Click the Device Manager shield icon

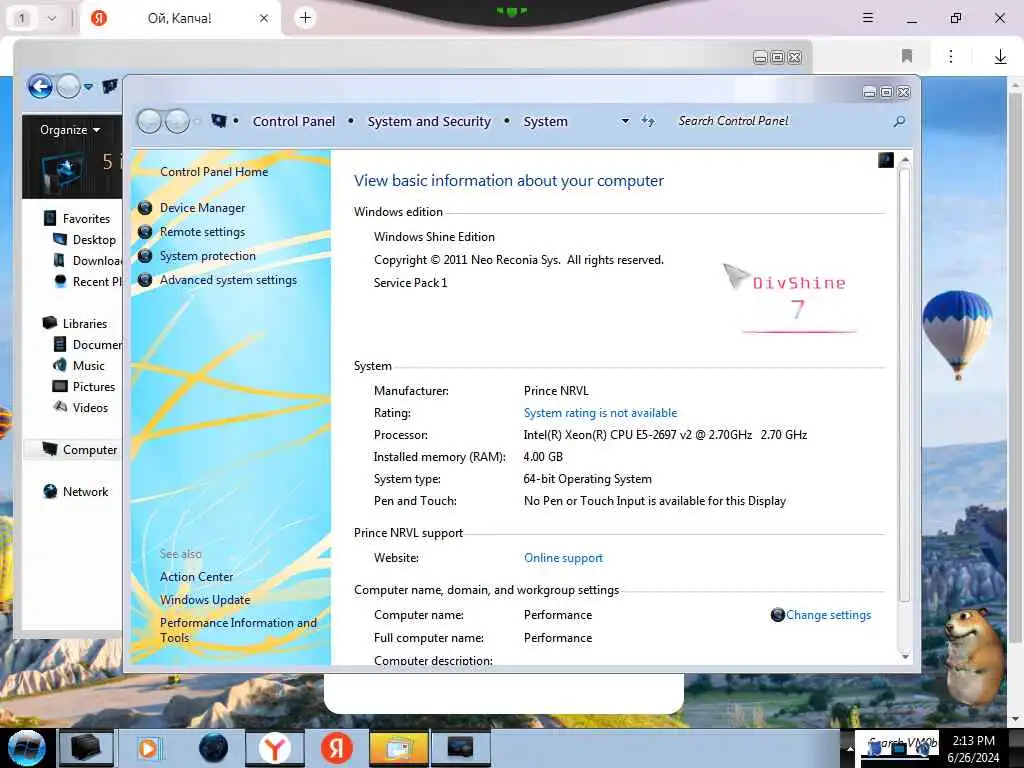point(145,208)
